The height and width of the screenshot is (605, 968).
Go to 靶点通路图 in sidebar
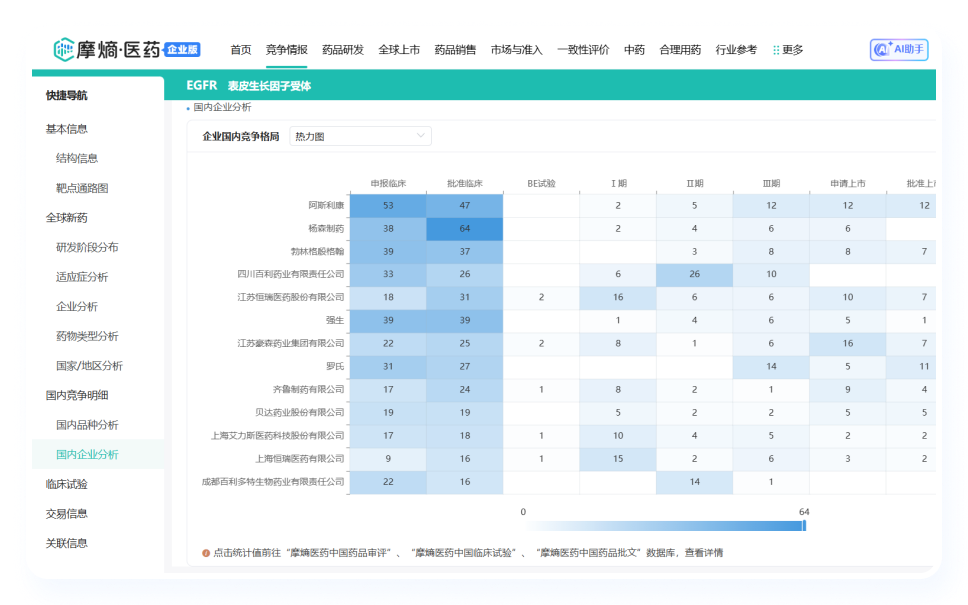coord(82,188)
